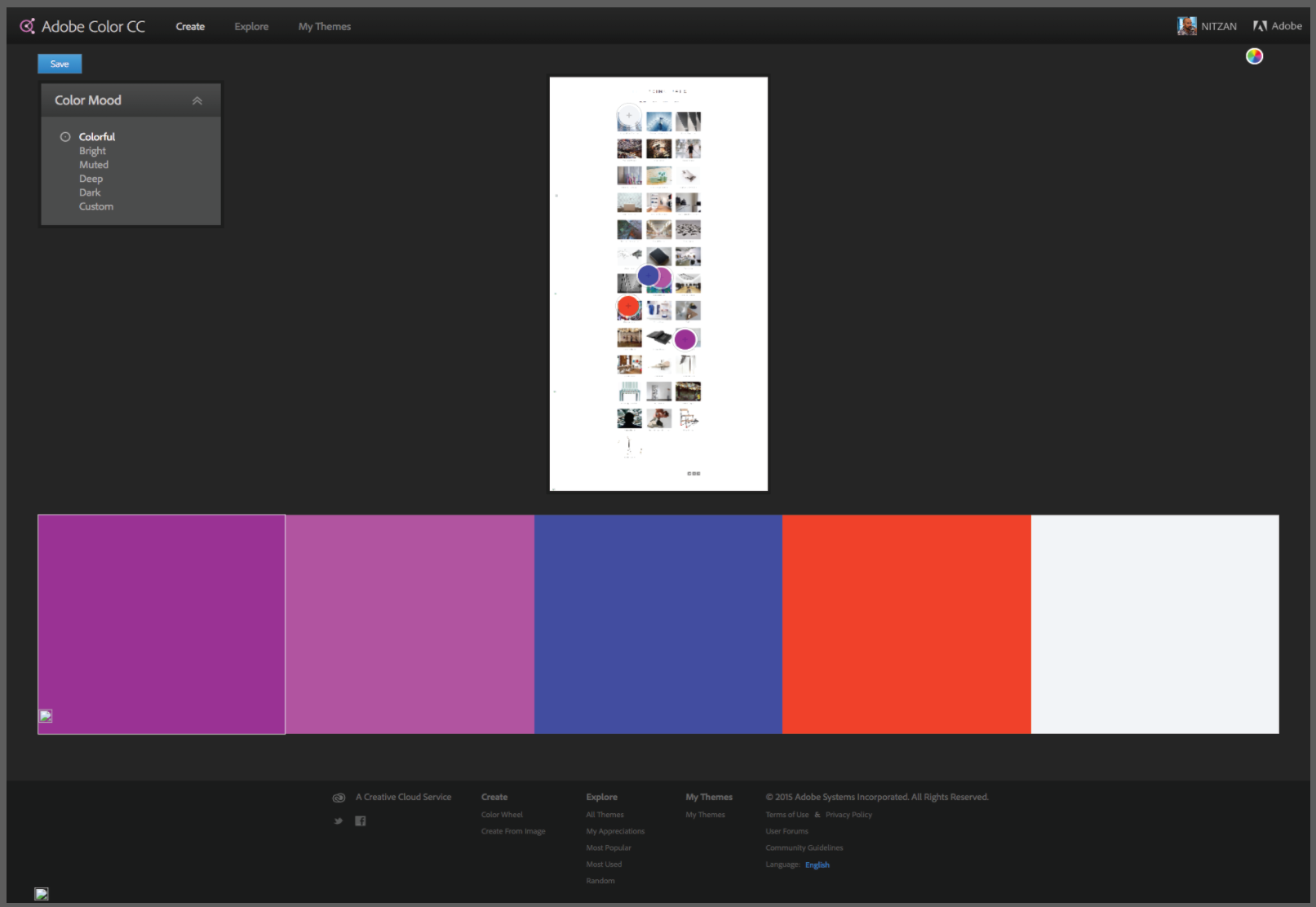The image size is (1316, 907).
Task: Open the Most Used footer link
Action: coord(604,865)
